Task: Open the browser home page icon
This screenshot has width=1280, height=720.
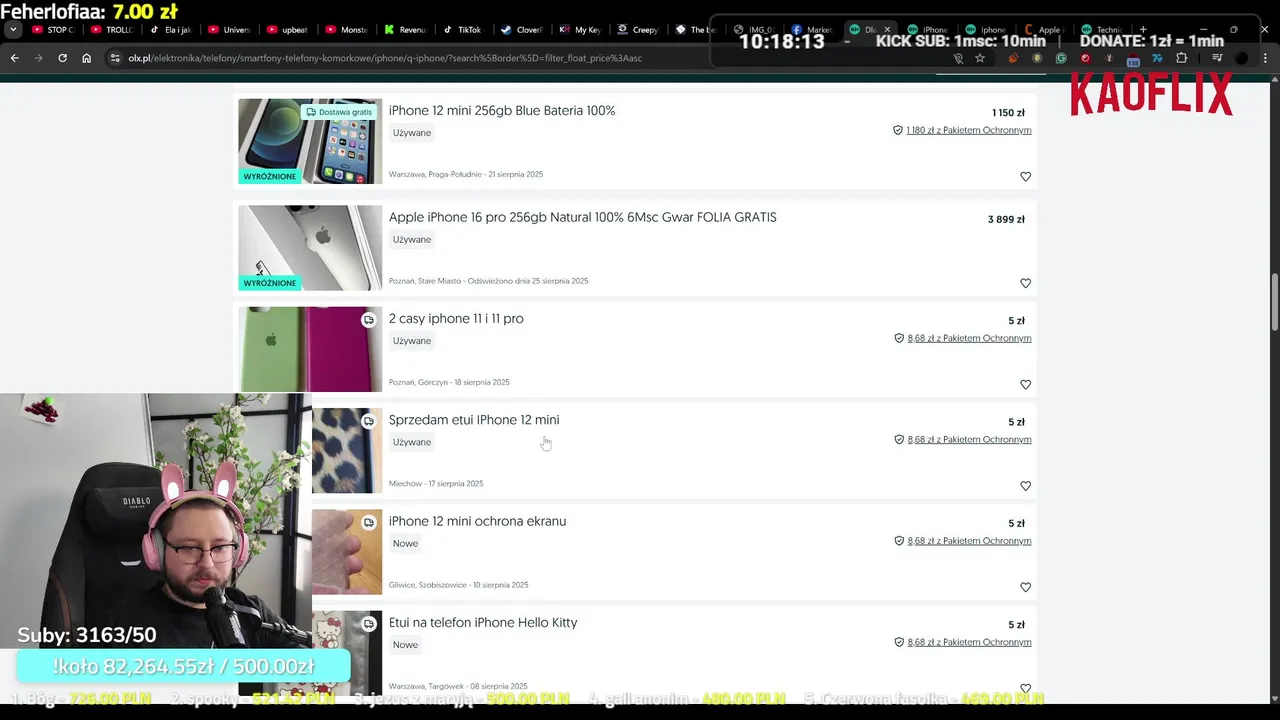Action: (86, 58)
